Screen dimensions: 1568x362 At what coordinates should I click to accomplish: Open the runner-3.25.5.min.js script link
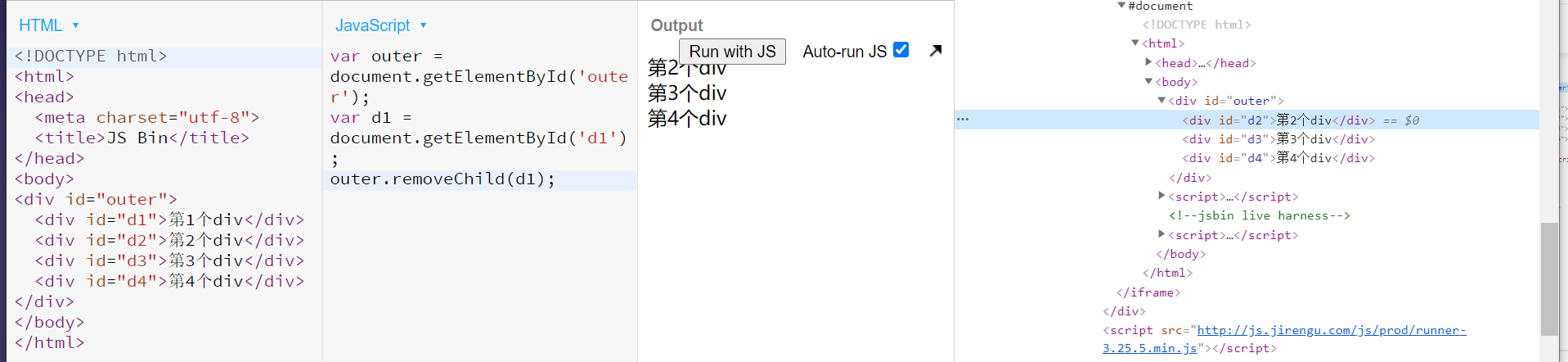tap(1331, 331)
